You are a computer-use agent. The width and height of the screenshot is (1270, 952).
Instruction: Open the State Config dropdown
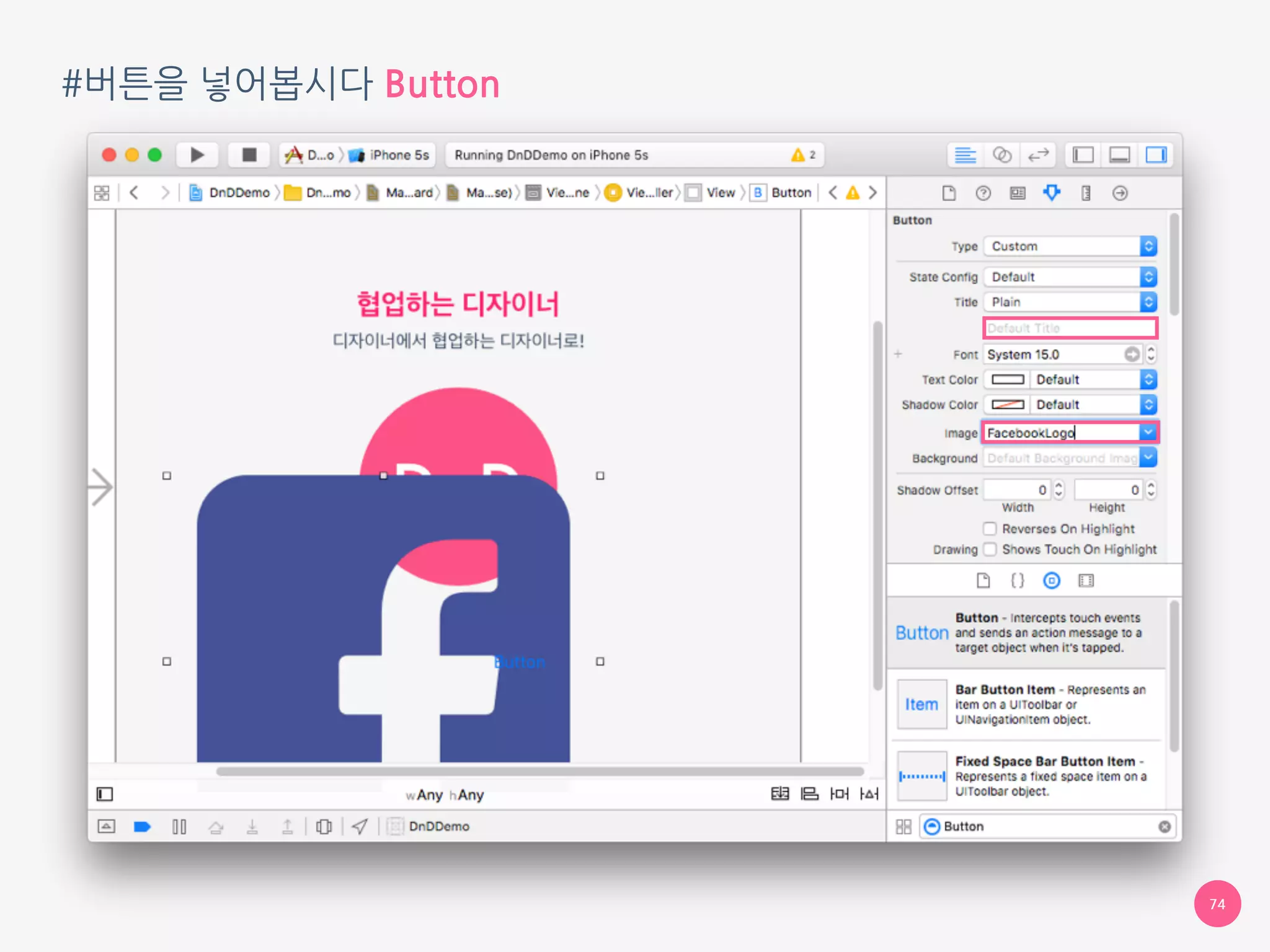(1070, 276)
